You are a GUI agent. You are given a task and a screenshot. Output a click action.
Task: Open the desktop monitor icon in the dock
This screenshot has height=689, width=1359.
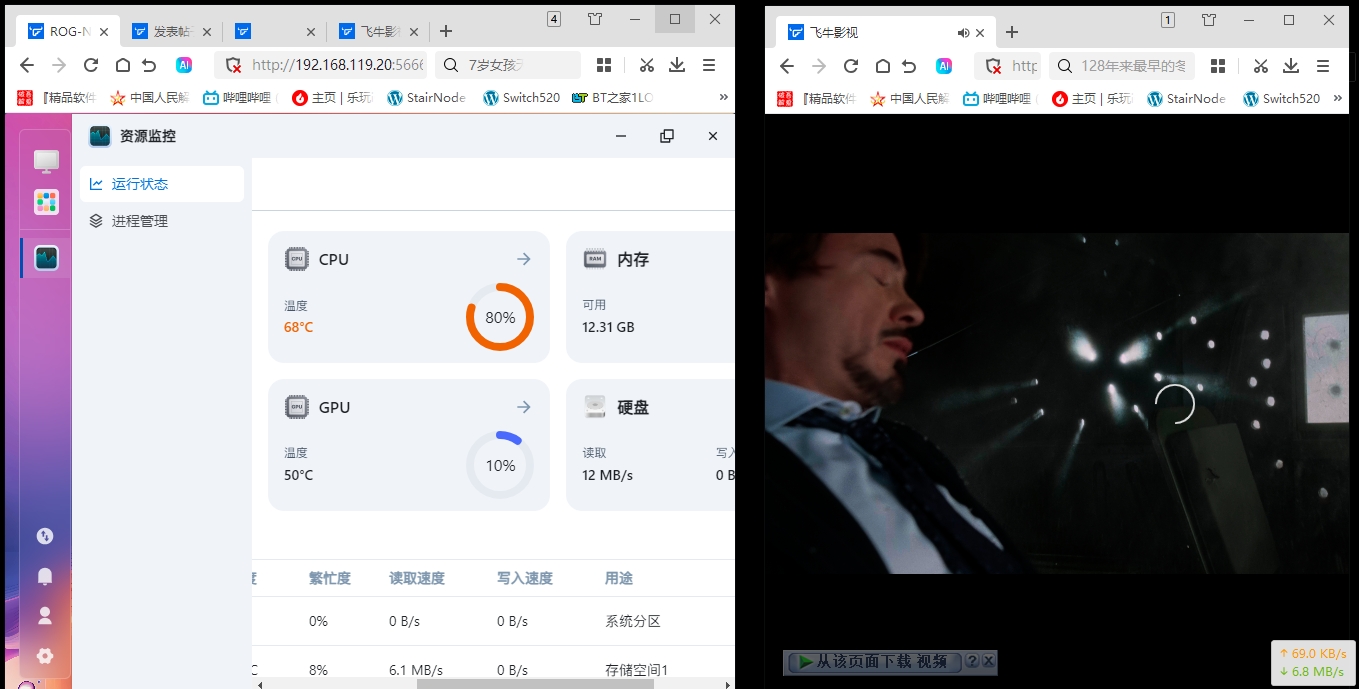pyautogui.click(x=46, y=161)
